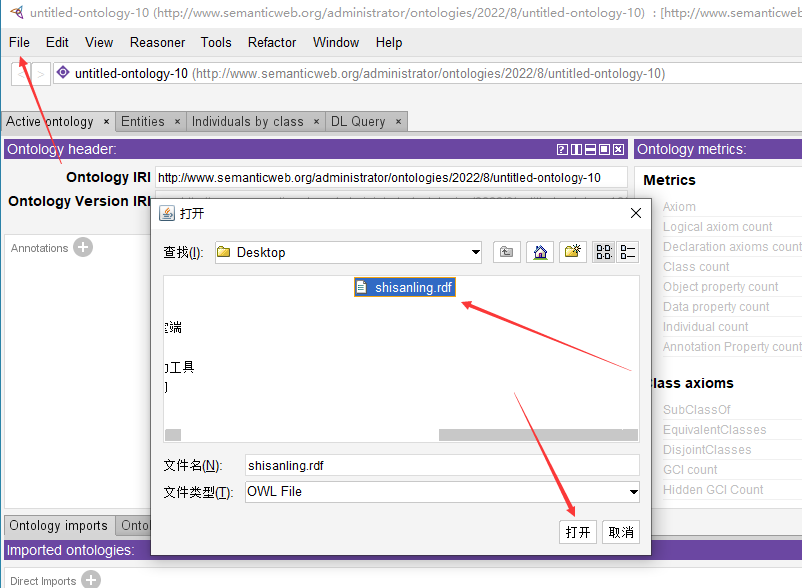Float the Ontology header view
The image size is (802, 588).
point(605,149)
